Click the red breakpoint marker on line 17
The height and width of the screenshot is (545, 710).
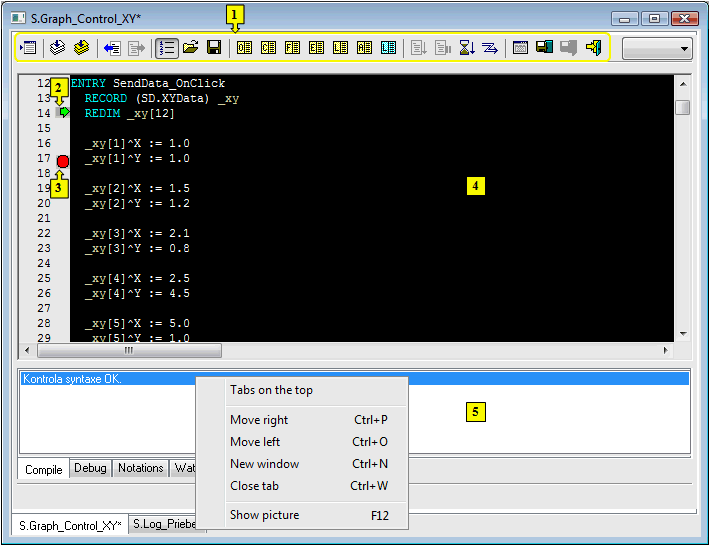(63, 161)
